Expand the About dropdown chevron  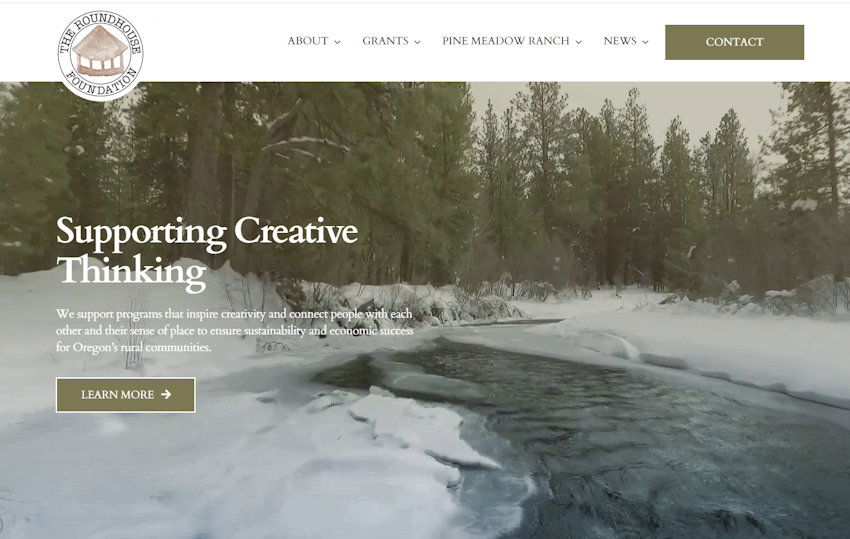(337, 42)
